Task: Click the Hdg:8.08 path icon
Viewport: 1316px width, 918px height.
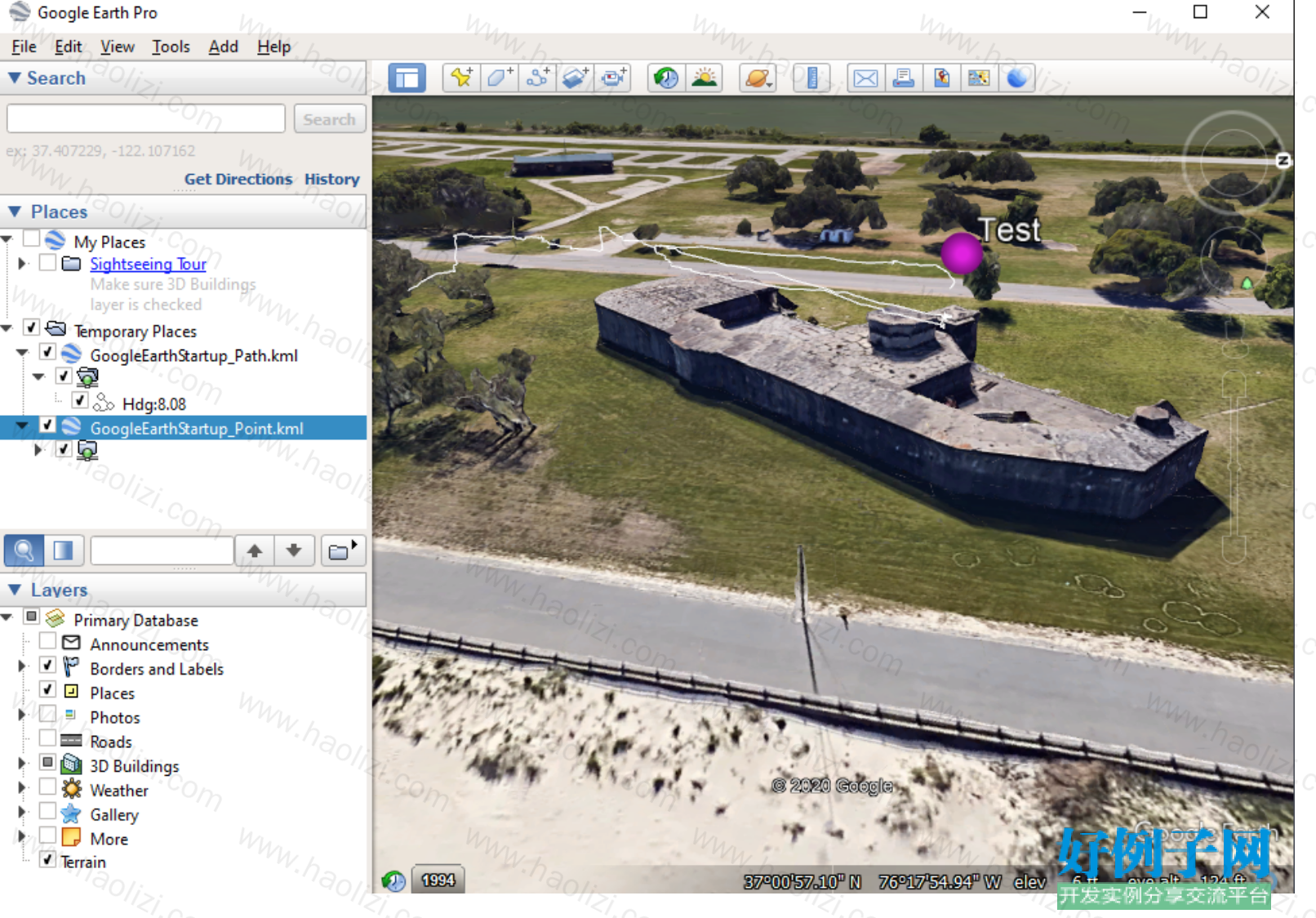Action: point(104,403)
